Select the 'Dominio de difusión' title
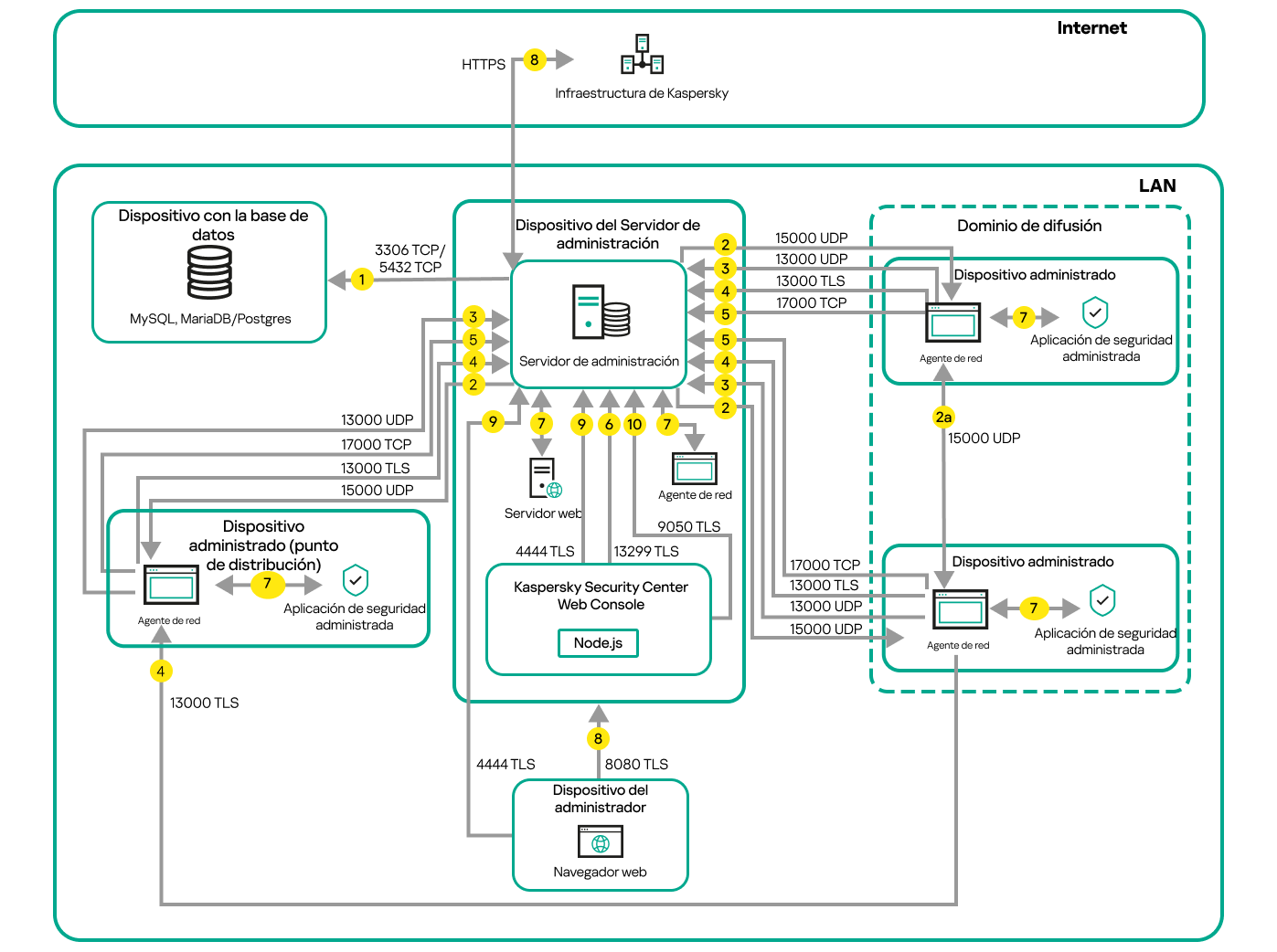The image size is (1277, 952). point(1029,226)
